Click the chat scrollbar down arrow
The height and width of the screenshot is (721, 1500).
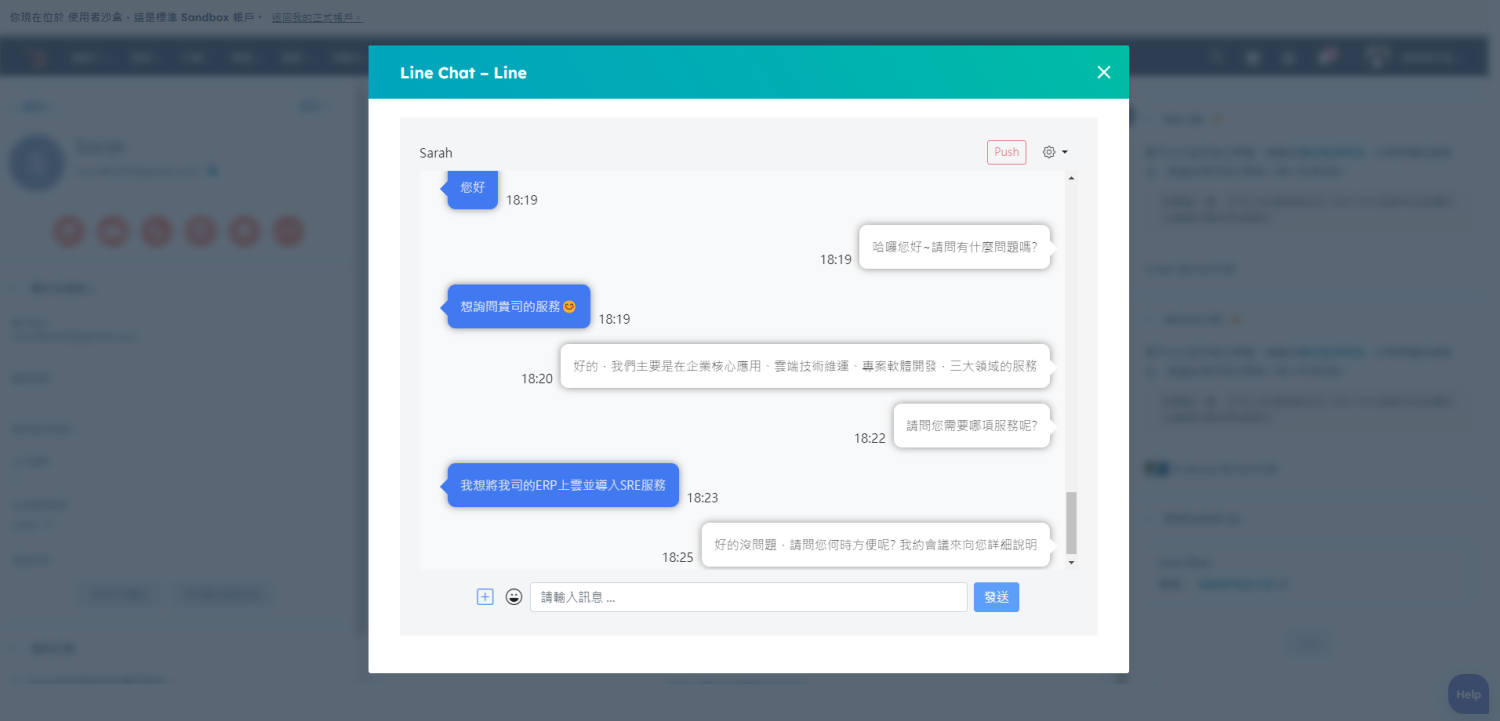(1071, 563)
